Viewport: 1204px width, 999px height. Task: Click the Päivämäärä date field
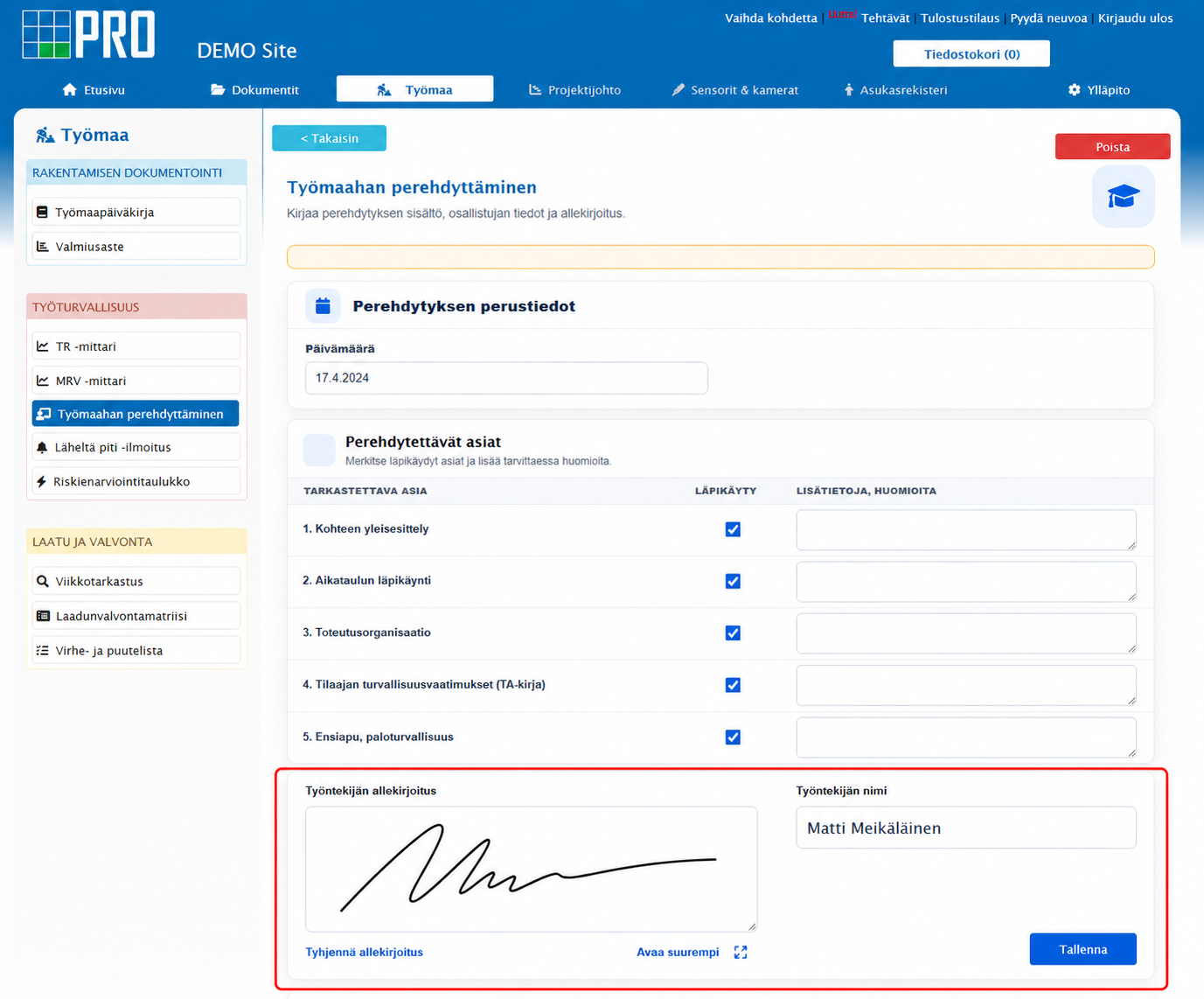(506, 378)
